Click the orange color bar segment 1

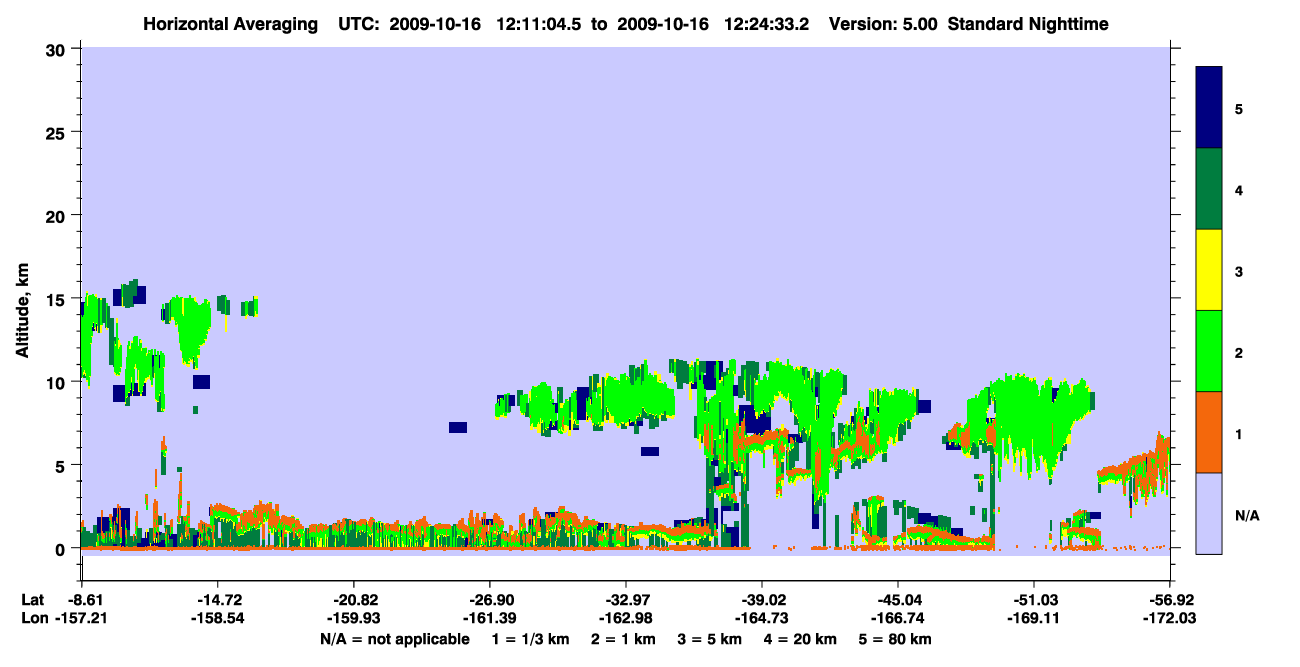pos(1209,432)
